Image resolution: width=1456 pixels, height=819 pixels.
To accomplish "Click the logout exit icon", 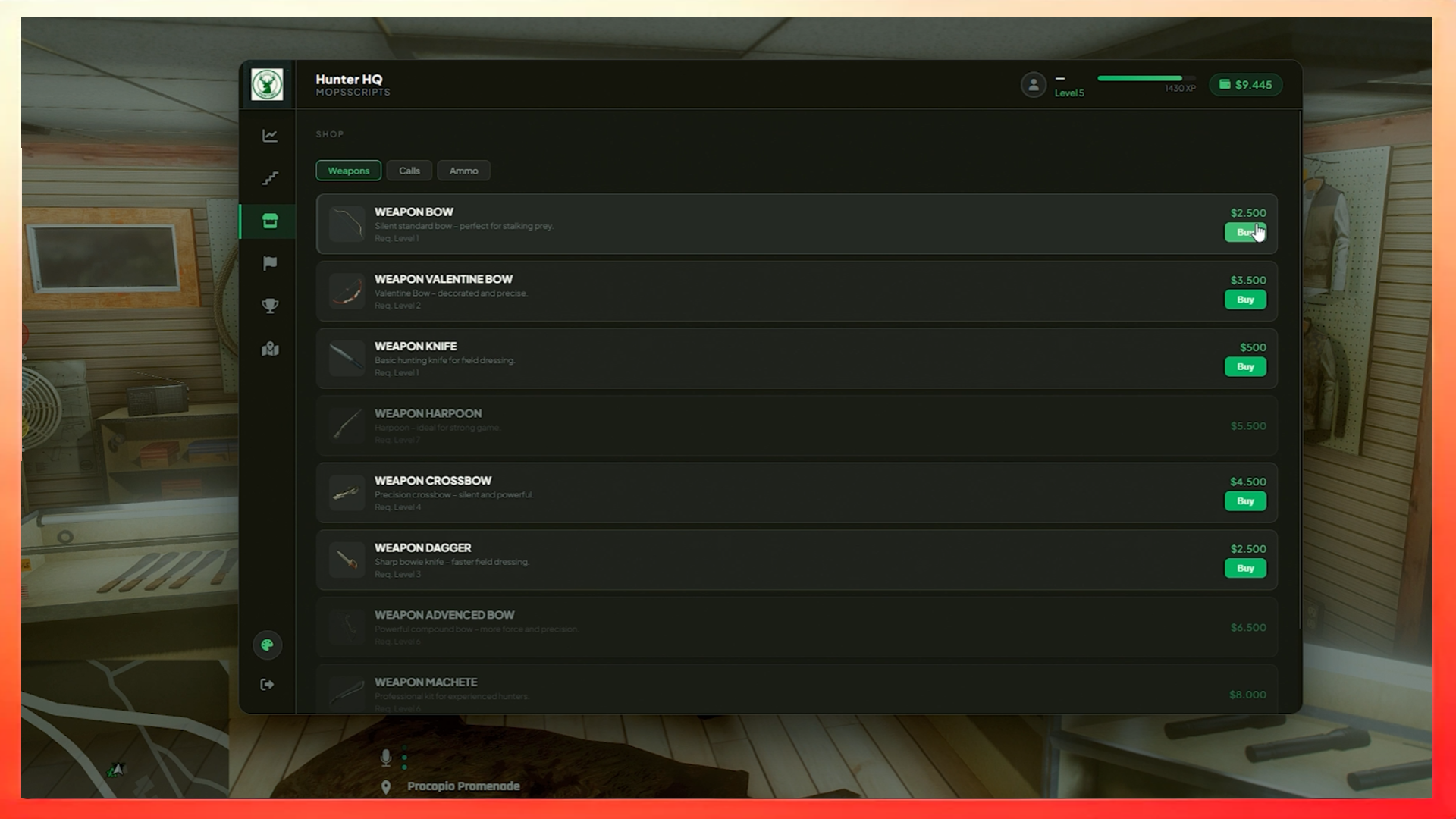I will pyautogui.click(x=267, y=685).
